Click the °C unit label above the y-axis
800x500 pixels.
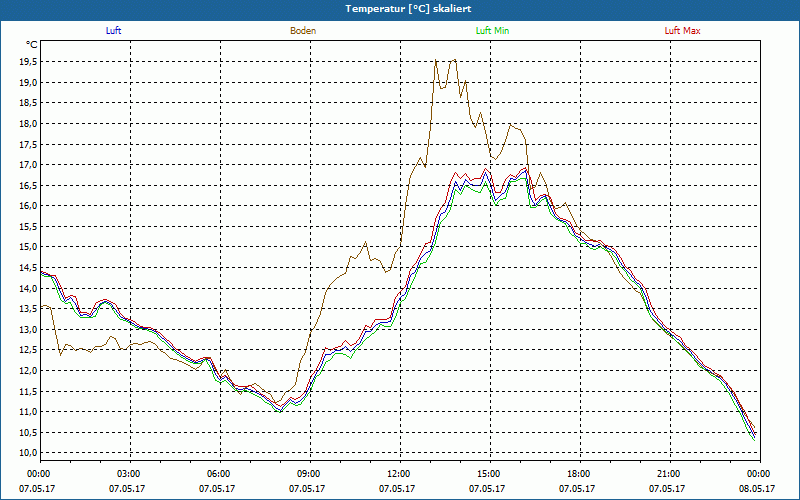pyautogui.click(x=32, y=44)
